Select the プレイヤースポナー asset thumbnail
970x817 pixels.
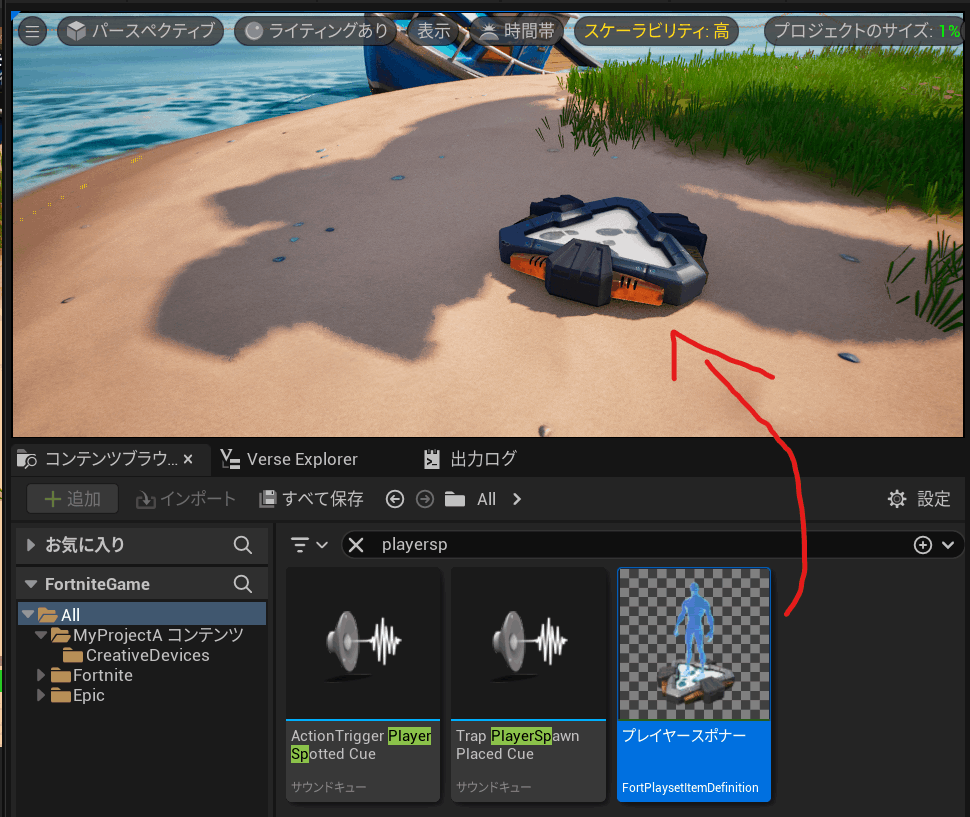694,644
